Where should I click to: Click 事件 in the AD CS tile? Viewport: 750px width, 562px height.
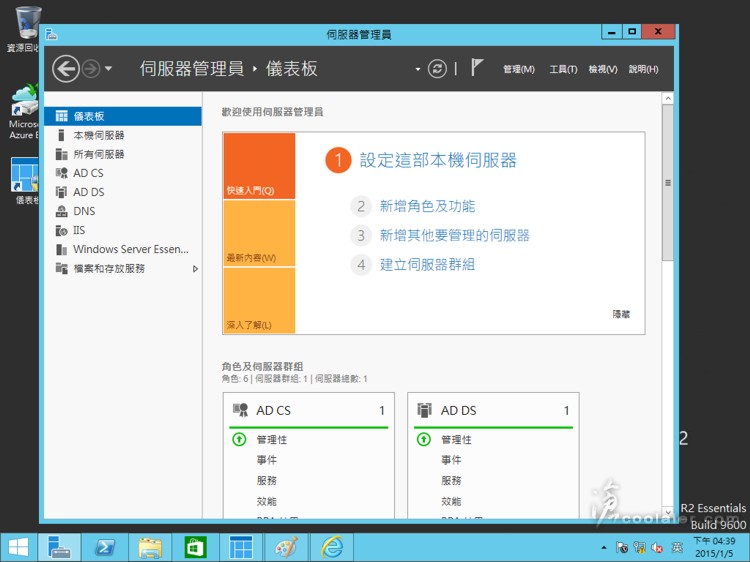[266, 460]
